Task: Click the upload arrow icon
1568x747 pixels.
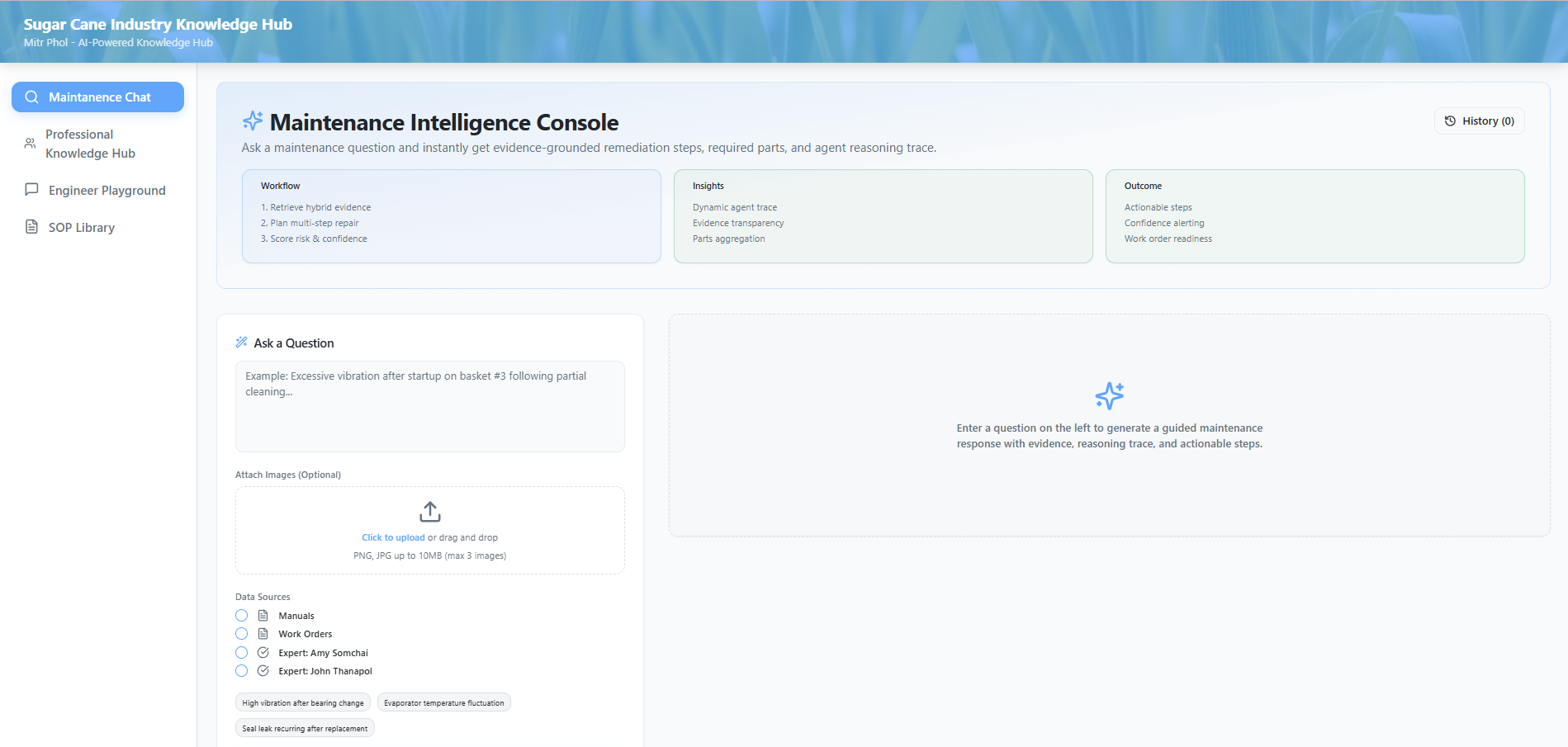Action: pyautogui.click(x=430, y=512)
